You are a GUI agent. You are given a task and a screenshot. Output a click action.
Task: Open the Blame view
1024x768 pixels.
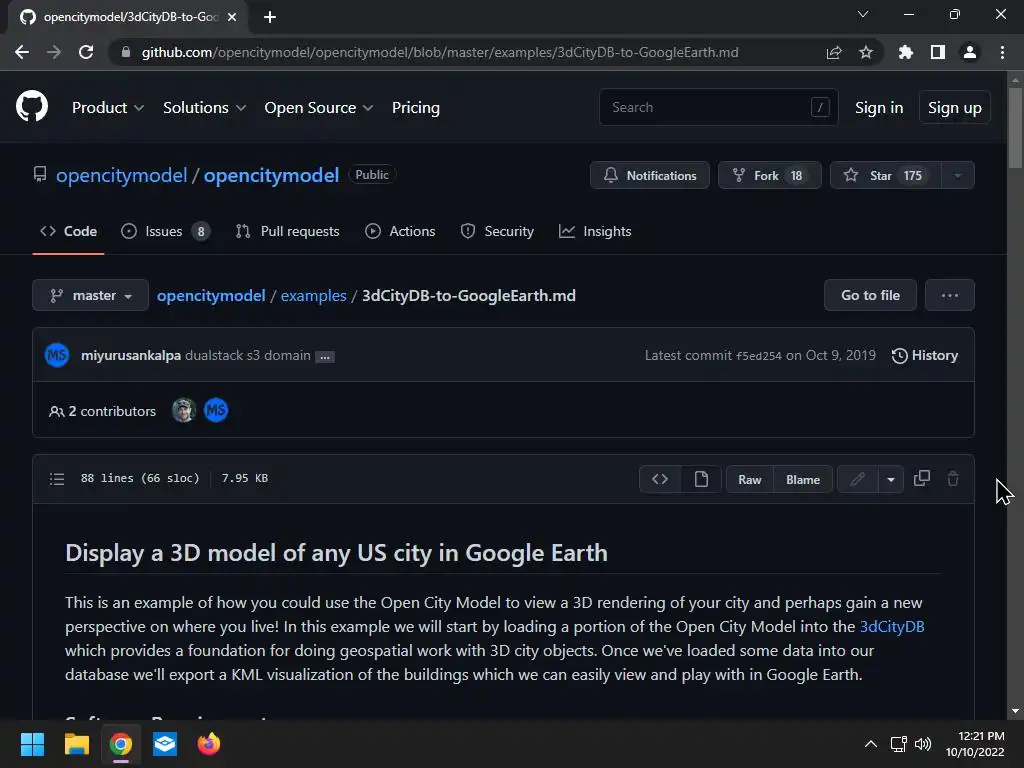pyautogui.click(x=803, y=479)
